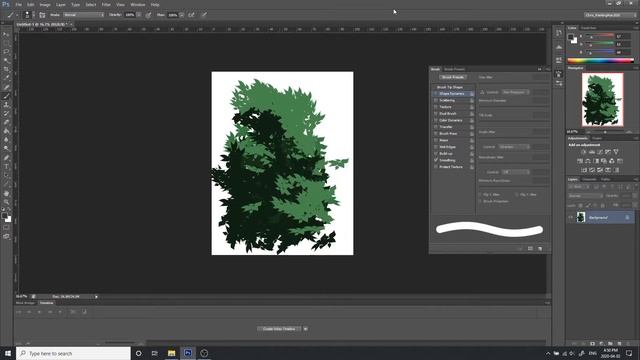Image resolution: width=640 pixels, height=360 pixels.
Task: Create a new brush from the Brush panel
Action: [x=540, y=248]
